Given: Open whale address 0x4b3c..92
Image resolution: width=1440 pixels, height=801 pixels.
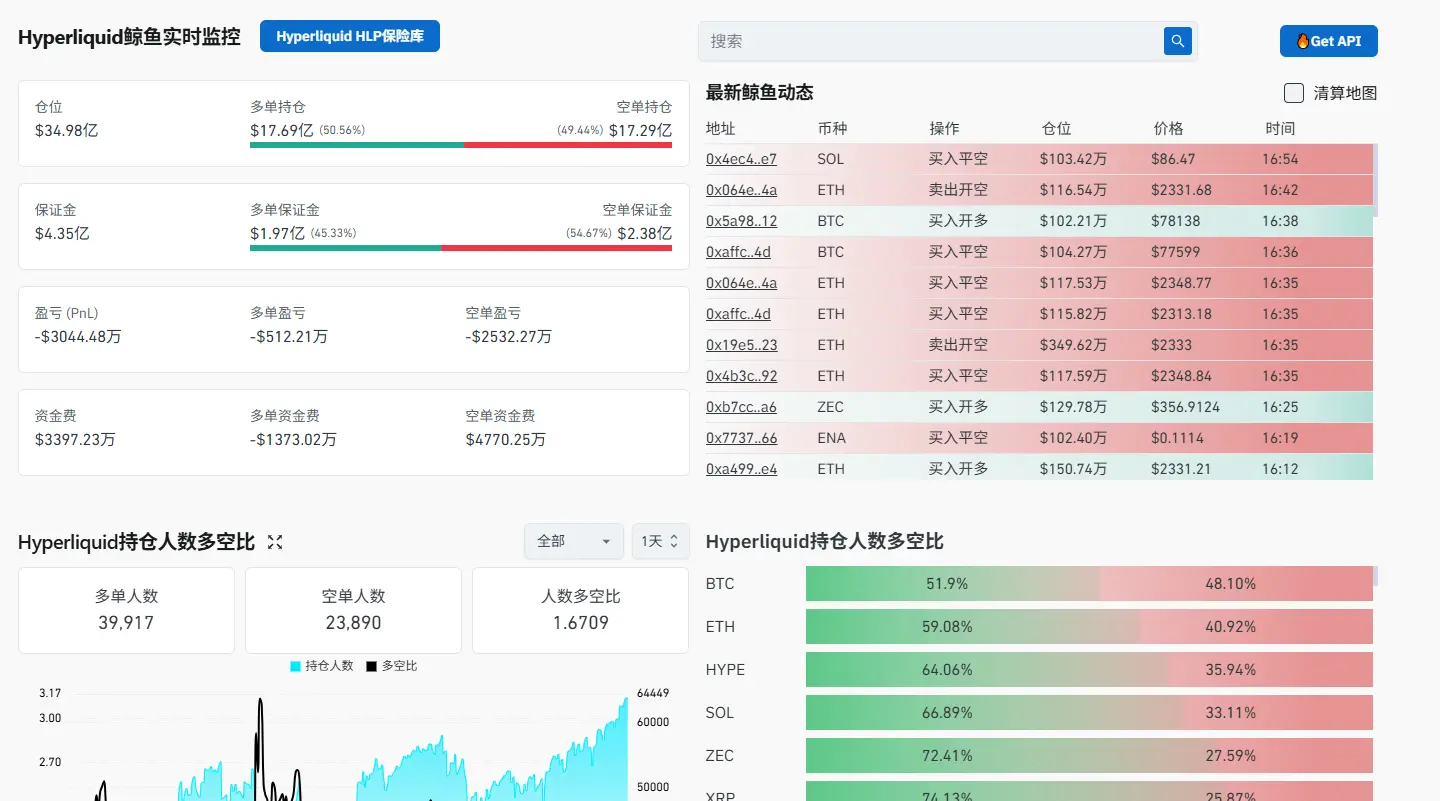Looking at the screenshot, I should tap(741, 376).
